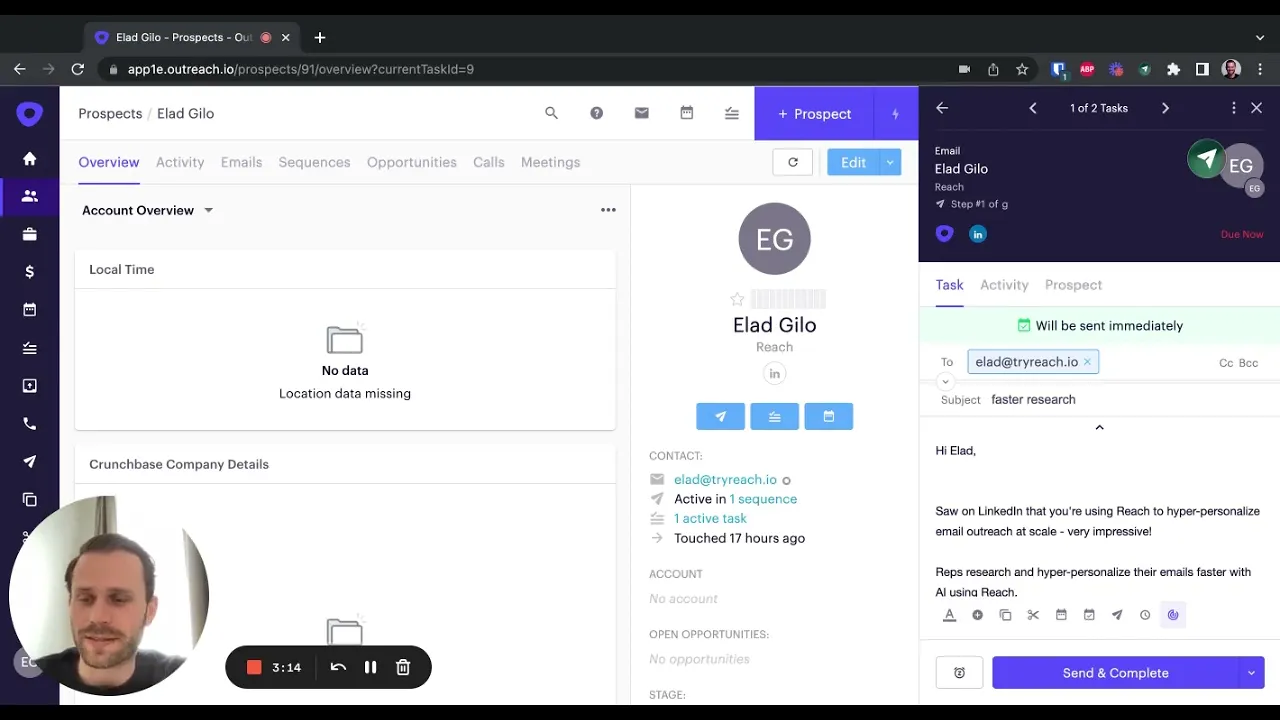Click the first calendar icon in the email toolbar

(1061, 615)
